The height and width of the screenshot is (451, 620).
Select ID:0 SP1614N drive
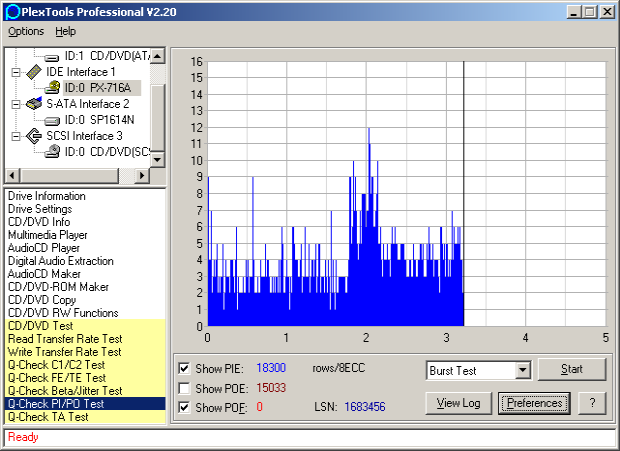point(99,120)
